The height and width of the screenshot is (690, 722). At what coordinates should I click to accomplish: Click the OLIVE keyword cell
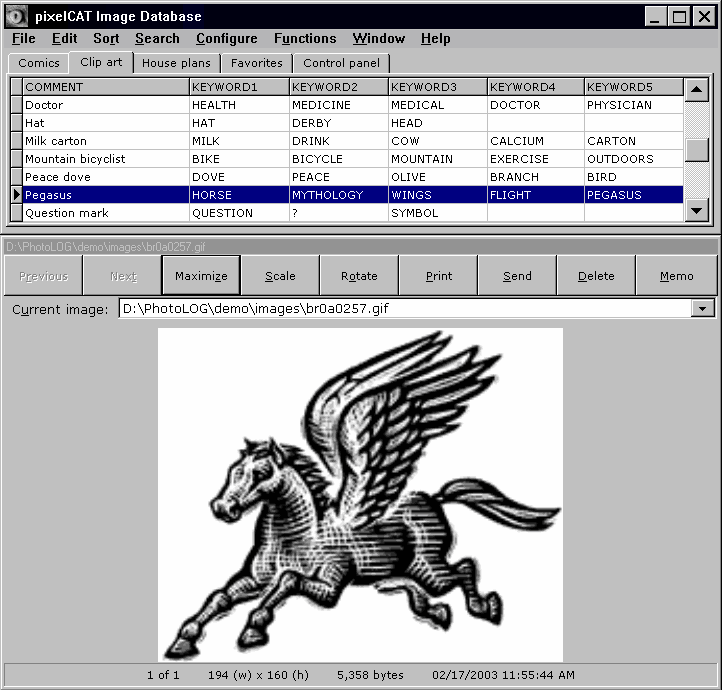[x=438, y=177]
